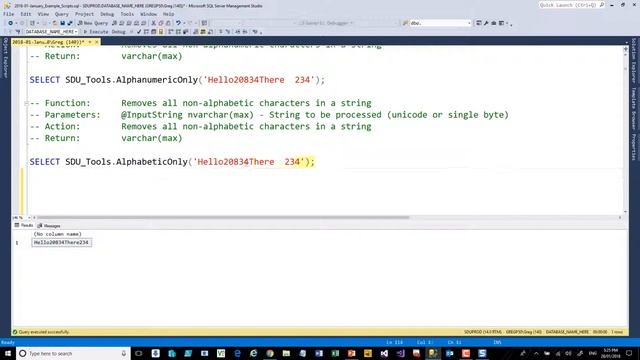Open Microsoft Edge from the taskbar
The height and width of the screenshot is (360, 640).
click(237, 353)
